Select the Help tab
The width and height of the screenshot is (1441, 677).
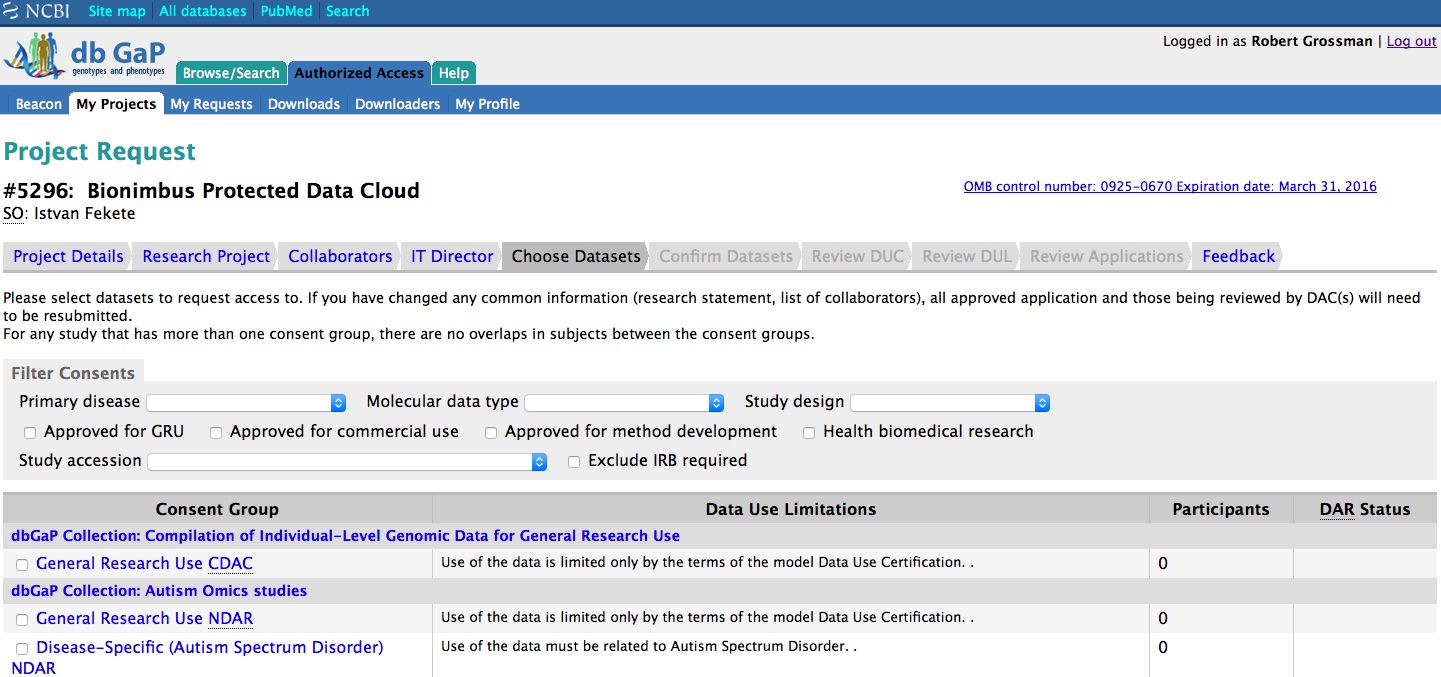click(454, 73)
